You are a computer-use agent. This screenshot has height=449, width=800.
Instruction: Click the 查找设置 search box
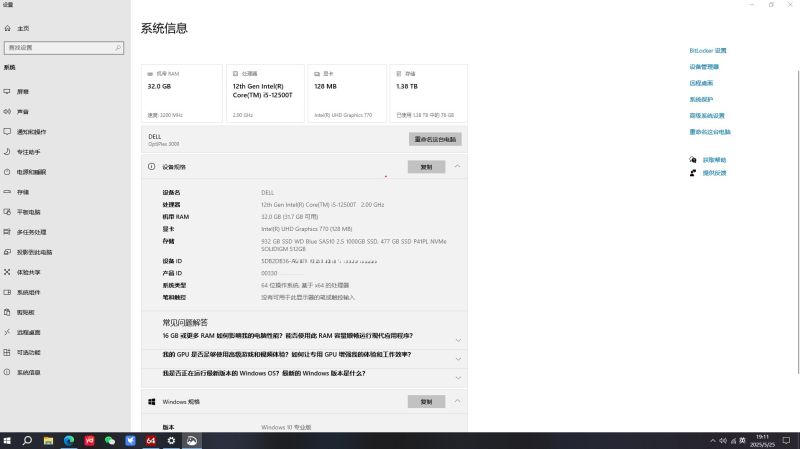(64, 47)
